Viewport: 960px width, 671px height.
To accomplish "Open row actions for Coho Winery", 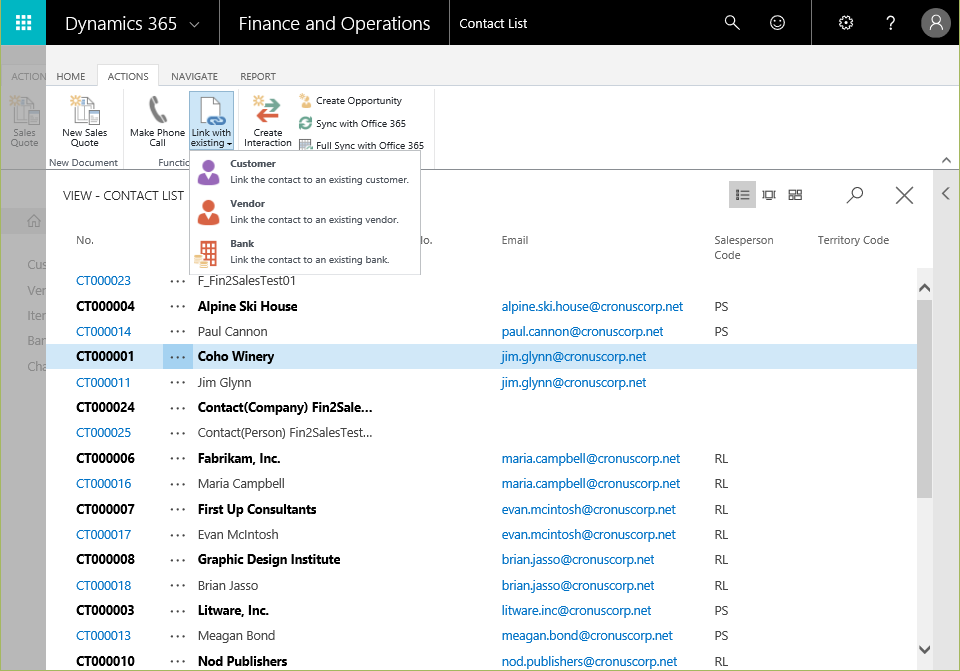I will 178,357.
